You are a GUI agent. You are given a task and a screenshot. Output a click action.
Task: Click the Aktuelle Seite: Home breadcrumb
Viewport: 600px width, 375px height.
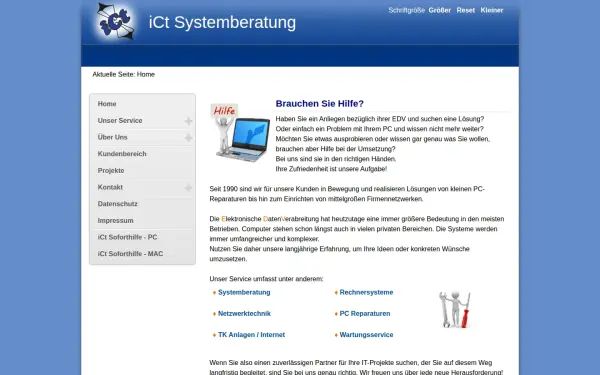click(124, 75)
